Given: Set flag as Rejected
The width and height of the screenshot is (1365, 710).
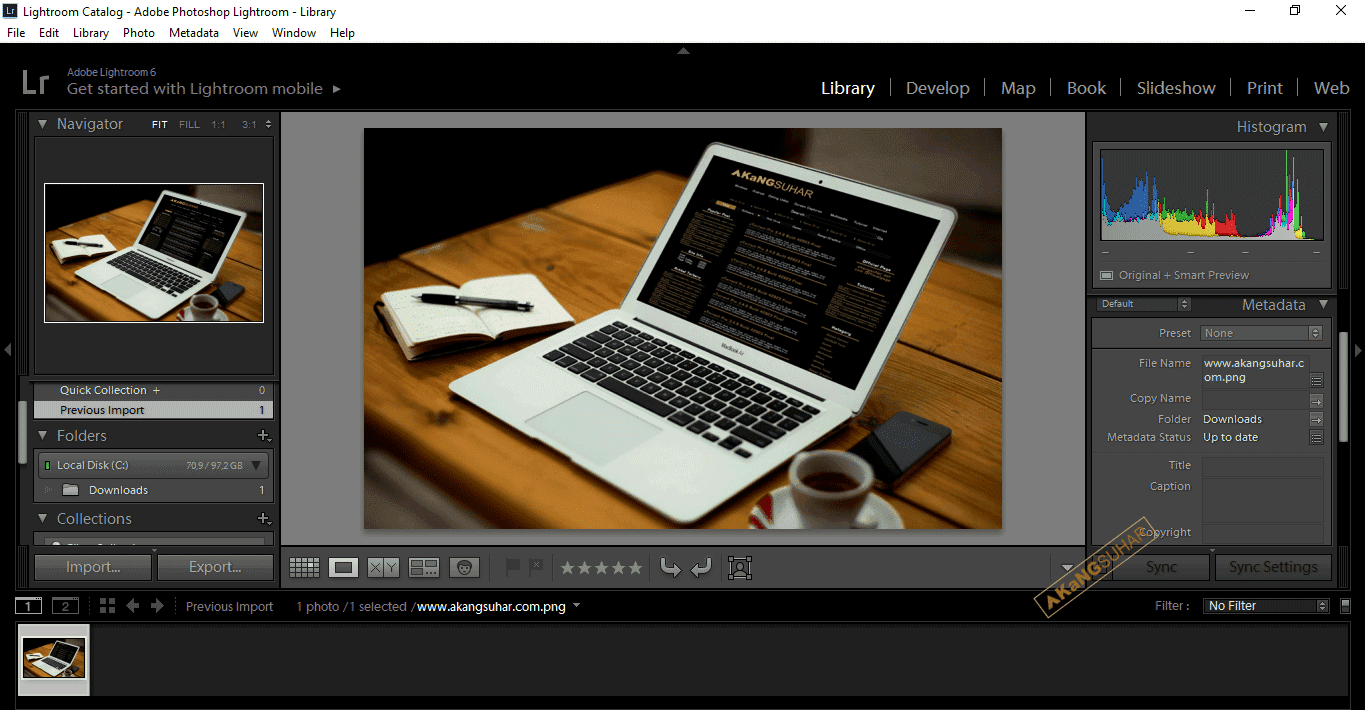Looking at the screenshot, I should pyautogui.click(x=535, y=567).
